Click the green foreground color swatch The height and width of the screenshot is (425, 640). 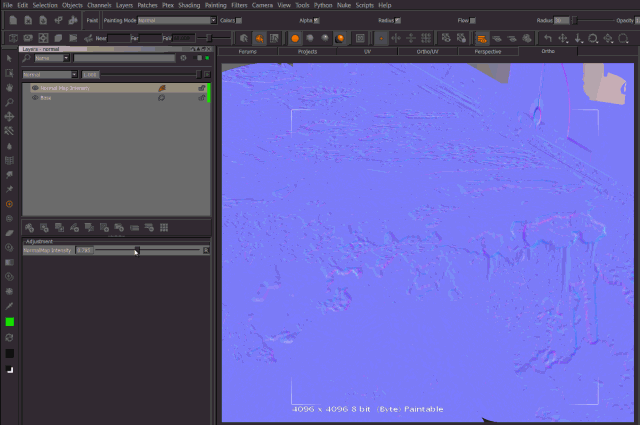click(x=9, y=322)
